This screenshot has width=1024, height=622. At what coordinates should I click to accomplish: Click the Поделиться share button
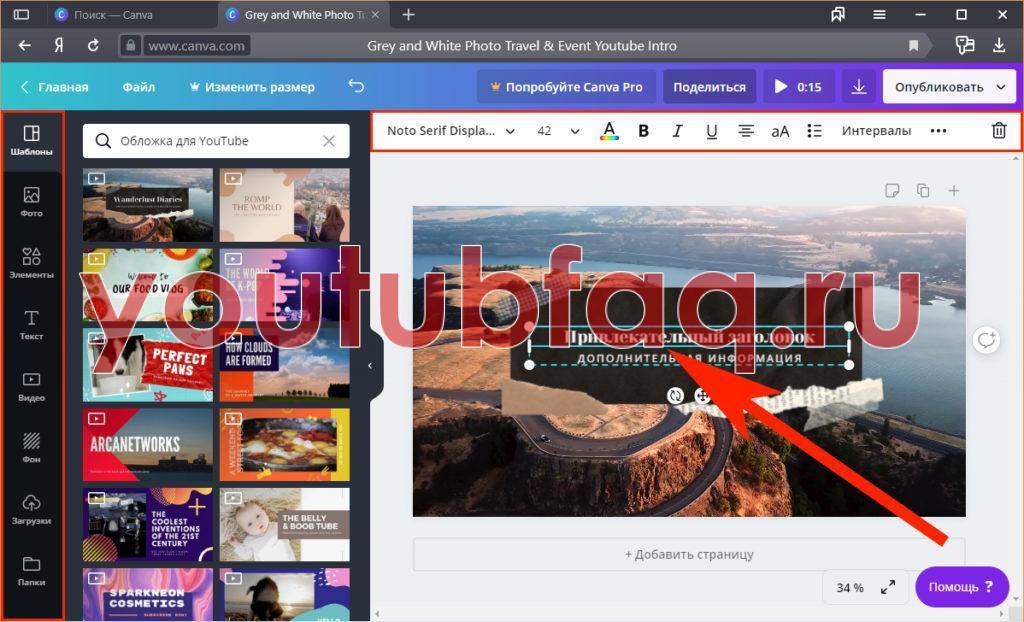[x=709, y=87]
